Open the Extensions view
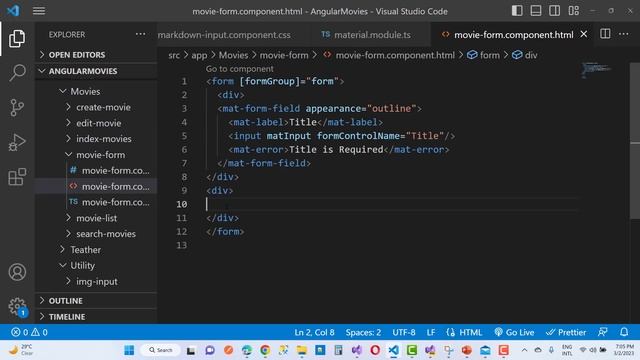This screenshot has width=640, height=360. [17, 177]
